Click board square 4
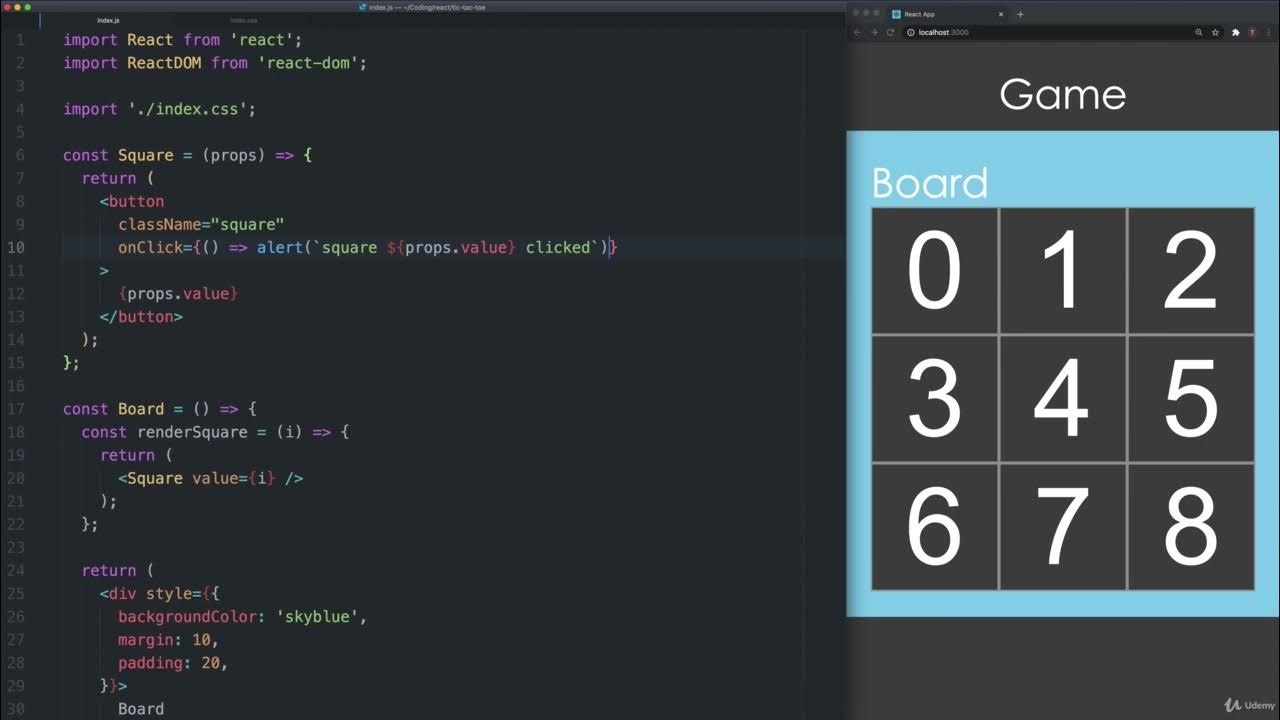This screenshot has height=720, width=1280. click(1062, 399)
